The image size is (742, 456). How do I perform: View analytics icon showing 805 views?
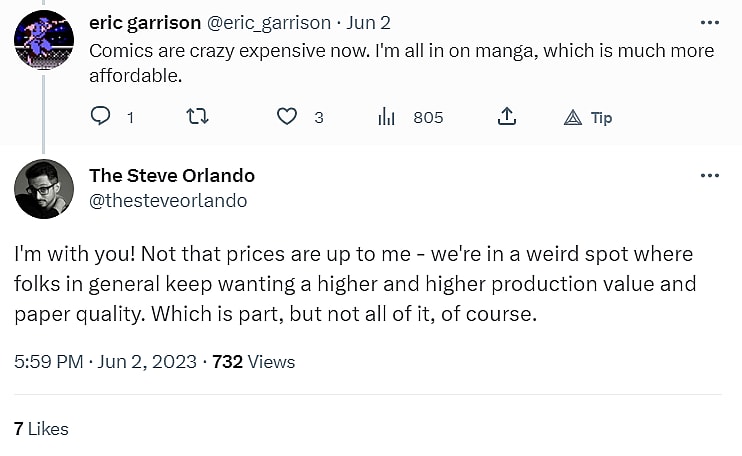pyautogui.click(x=387, y=117)
